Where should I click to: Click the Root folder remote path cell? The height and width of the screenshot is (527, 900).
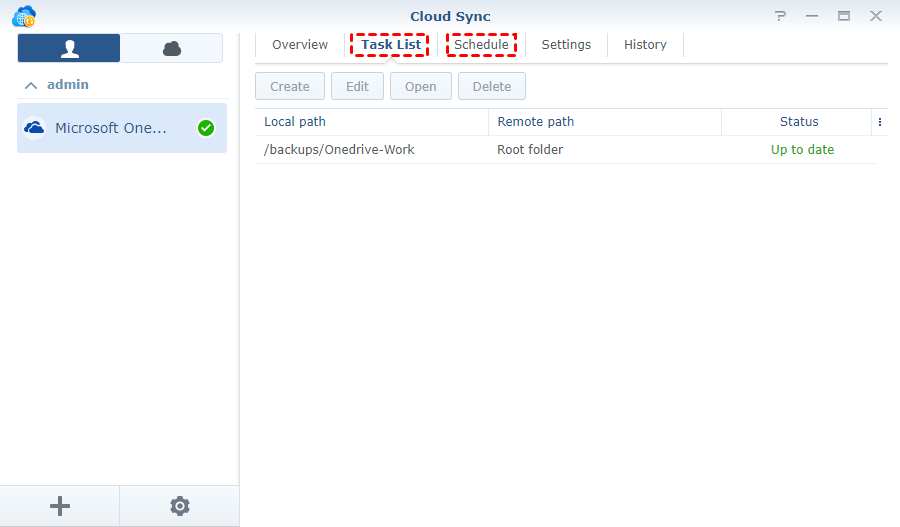coord(530,150)
